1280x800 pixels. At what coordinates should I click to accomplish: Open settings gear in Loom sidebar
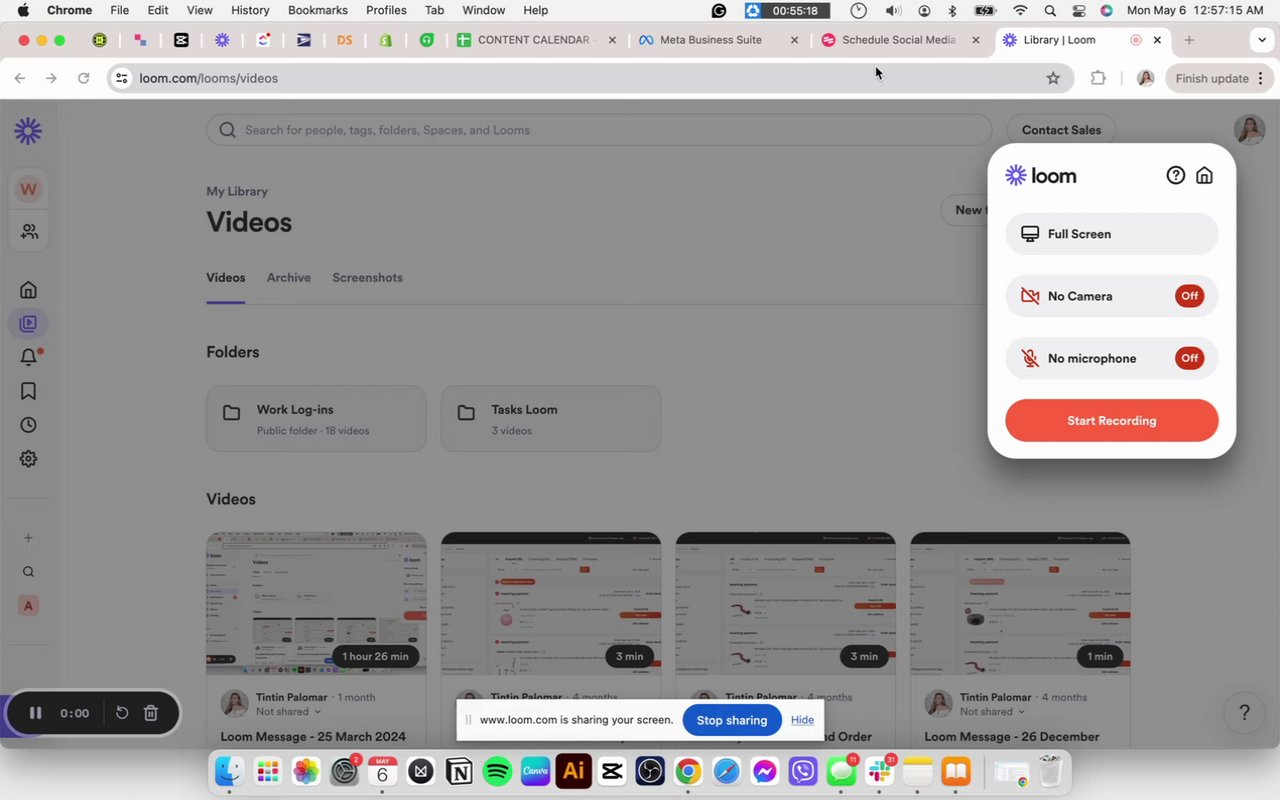tap(28, 459)
